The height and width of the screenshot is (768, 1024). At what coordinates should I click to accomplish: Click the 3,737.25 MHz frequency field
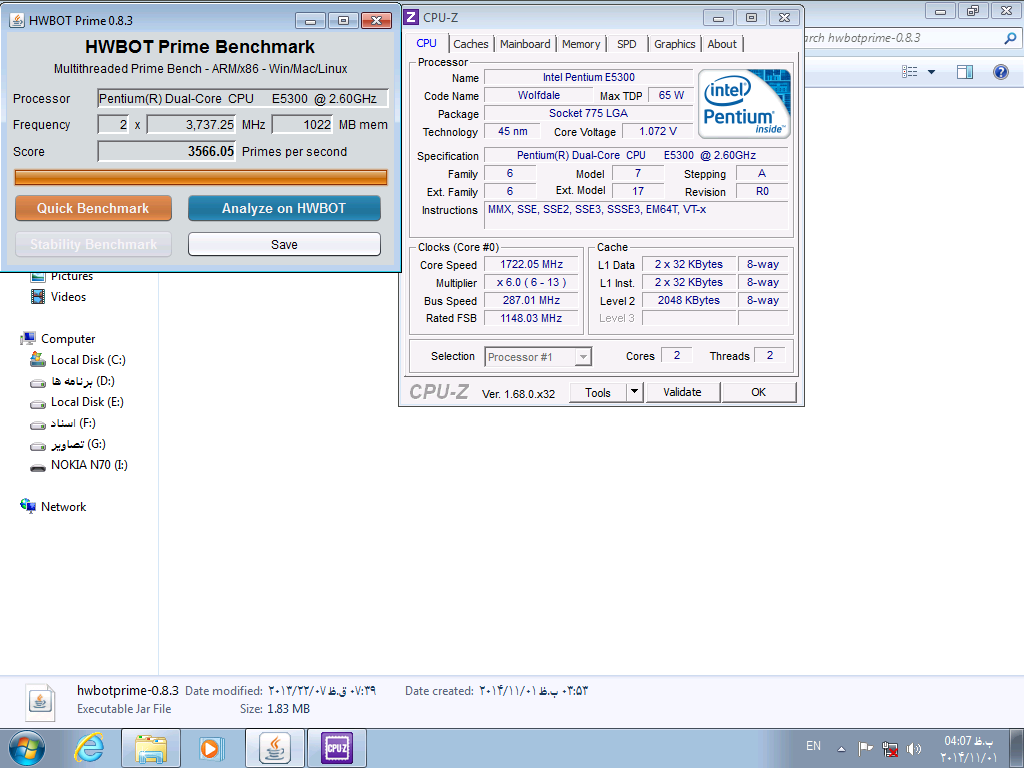pyautogui.click(x=191, y=125)
